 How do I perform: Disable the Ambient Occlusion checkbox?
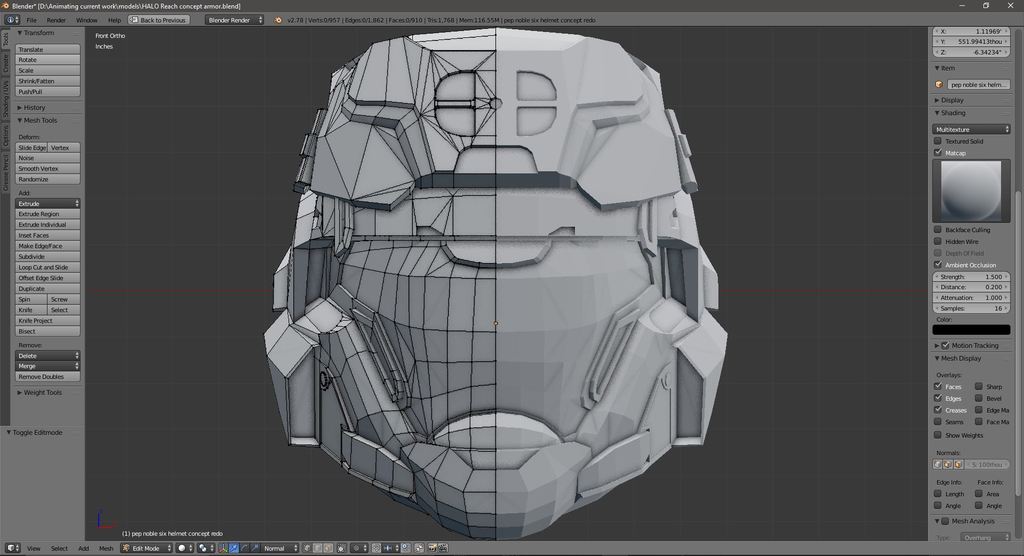click(x=938, y=264)
